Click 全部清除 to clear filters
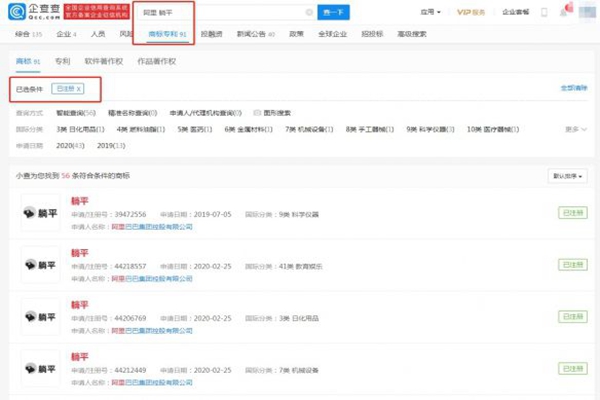600x400 pixels. pyautogui.click(x=573, y=89)
